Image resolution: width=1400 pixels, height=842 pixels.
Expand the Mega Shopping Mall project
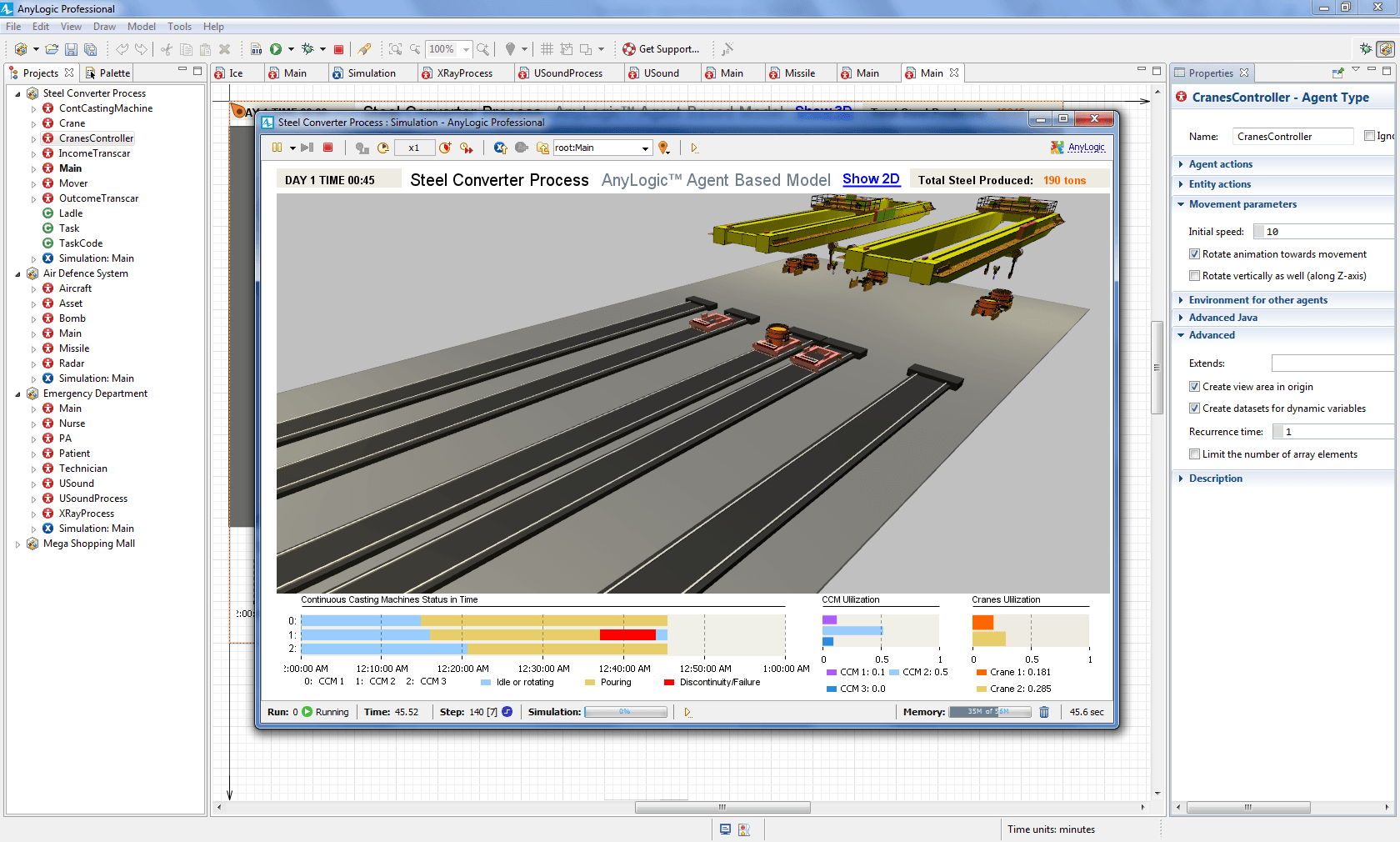(17, 544)
